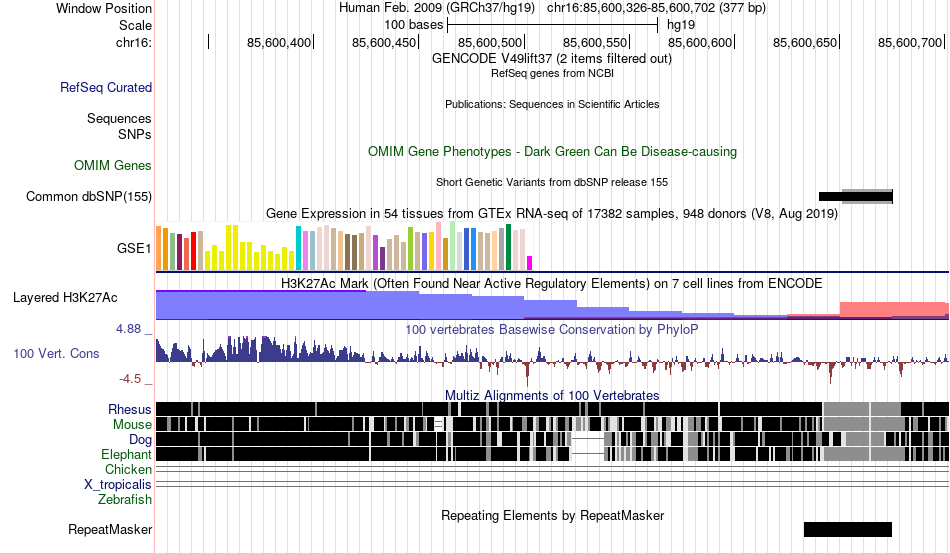Select the Mouse alignment row label
This screenshot has width=950, height=553.
(x=132, y=425)
